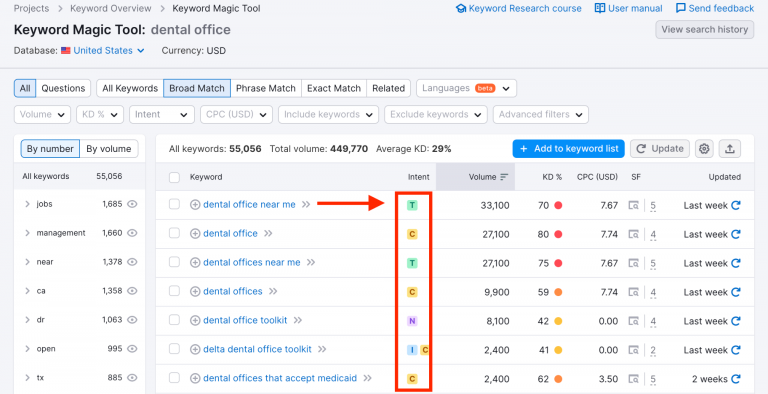Open the table settings gear icon
768x394 pixels.
pos(704,148)
